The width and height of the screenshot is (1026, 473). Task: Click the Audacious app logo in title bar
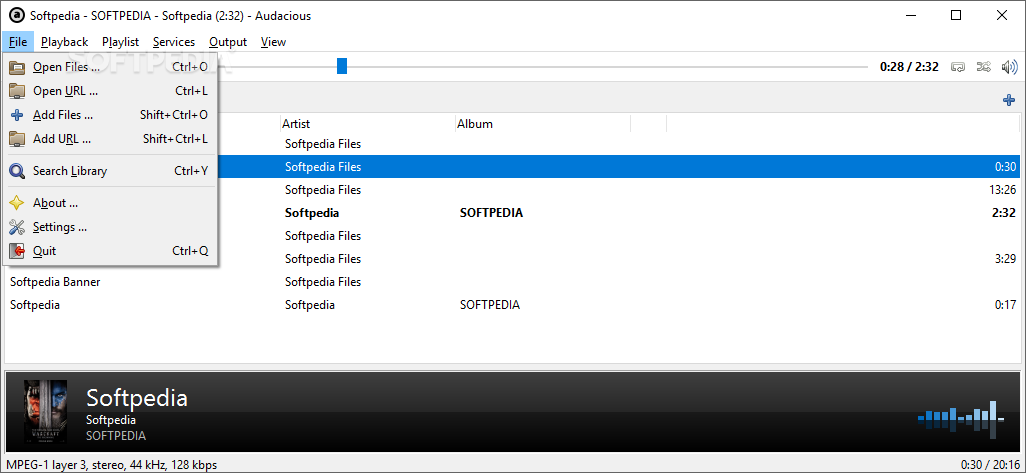(x=15, y=16)
